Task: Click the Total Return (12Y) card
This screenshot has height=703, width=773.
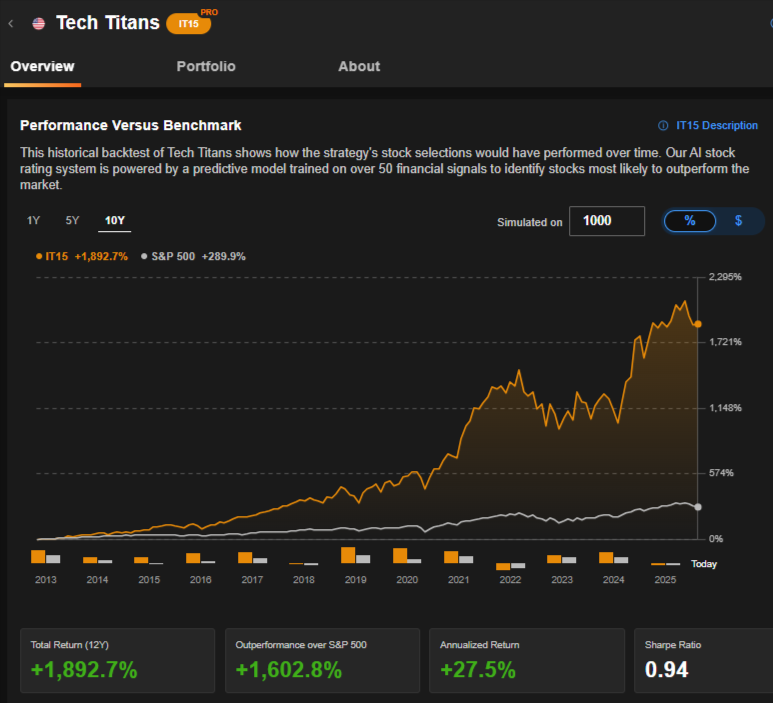Action: tap(117, 660)
